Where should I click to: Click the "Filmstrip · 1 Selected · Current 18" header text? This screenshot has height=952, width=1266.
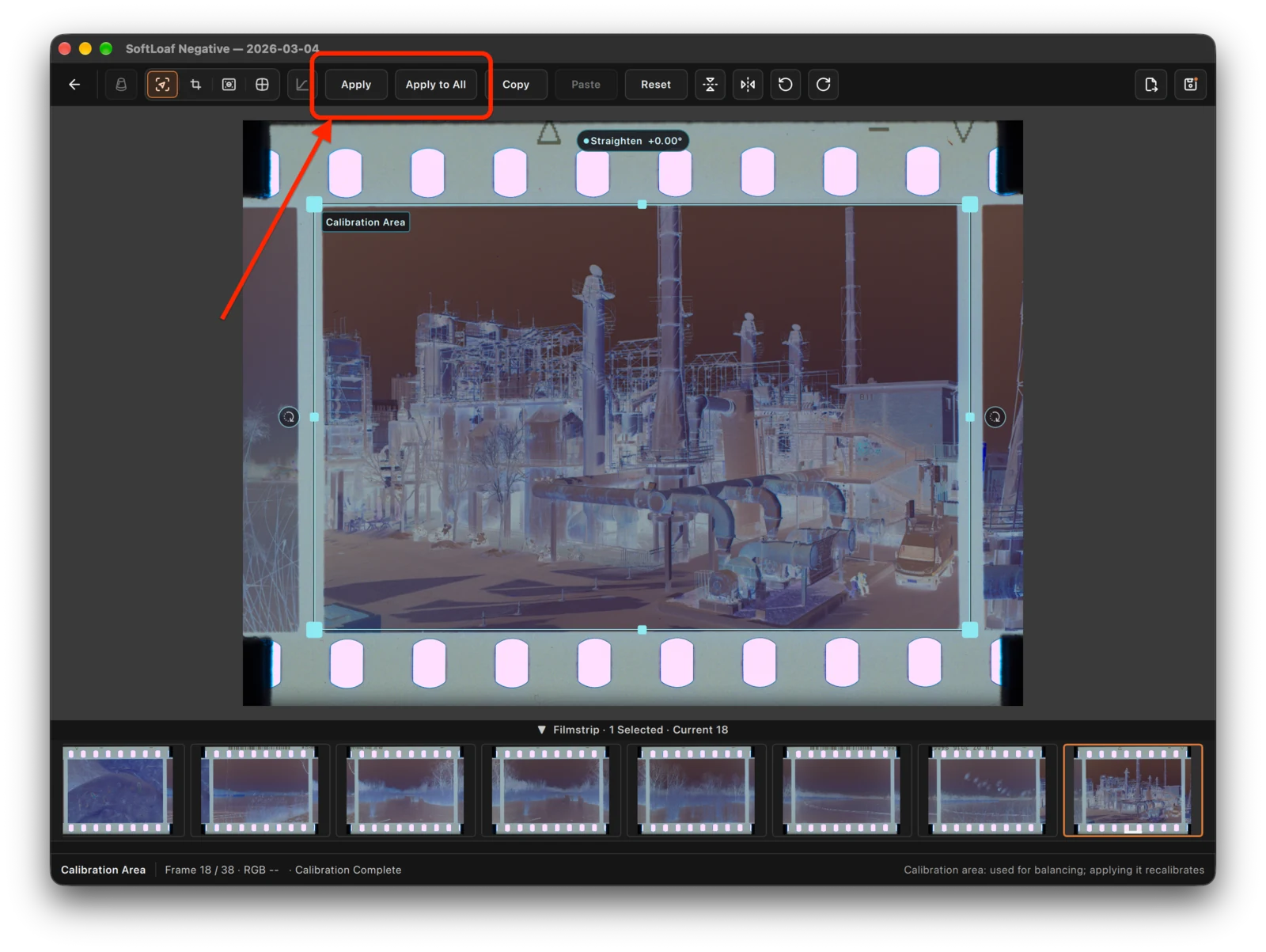click(x=641, y=730)
